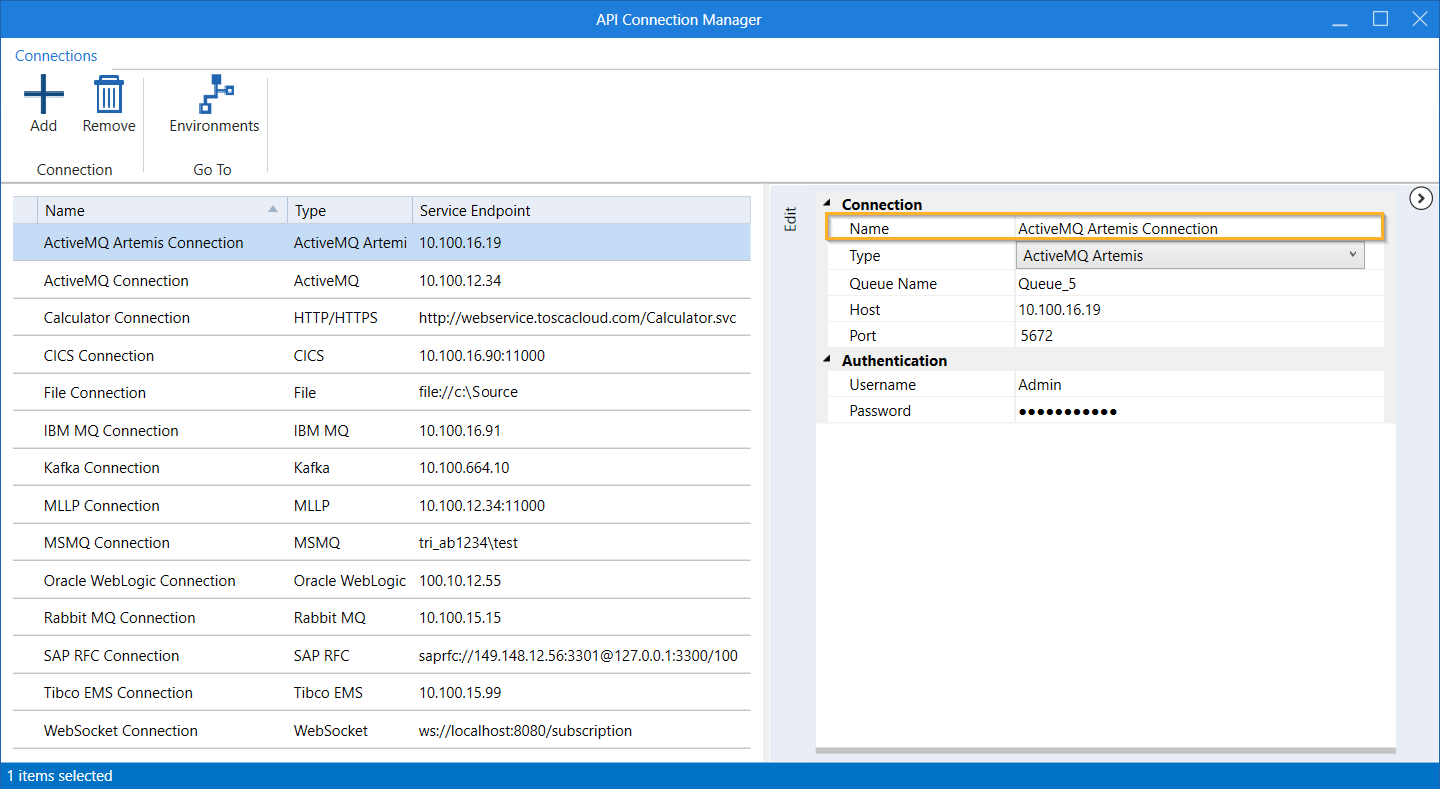
Task: Open the Connections ribbon tab
Action: pos(56,56)
